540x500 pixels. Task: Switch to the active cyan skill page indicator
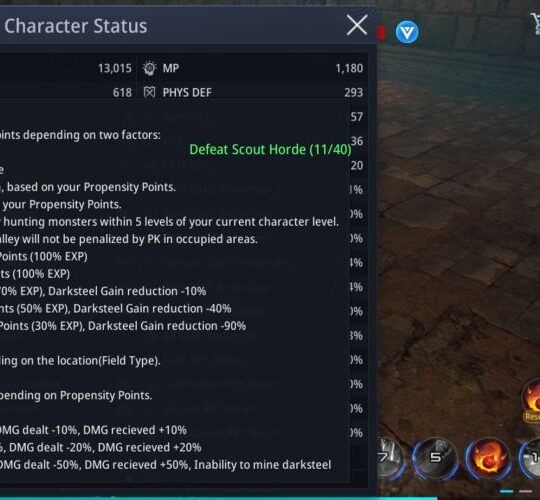(507, 491)
